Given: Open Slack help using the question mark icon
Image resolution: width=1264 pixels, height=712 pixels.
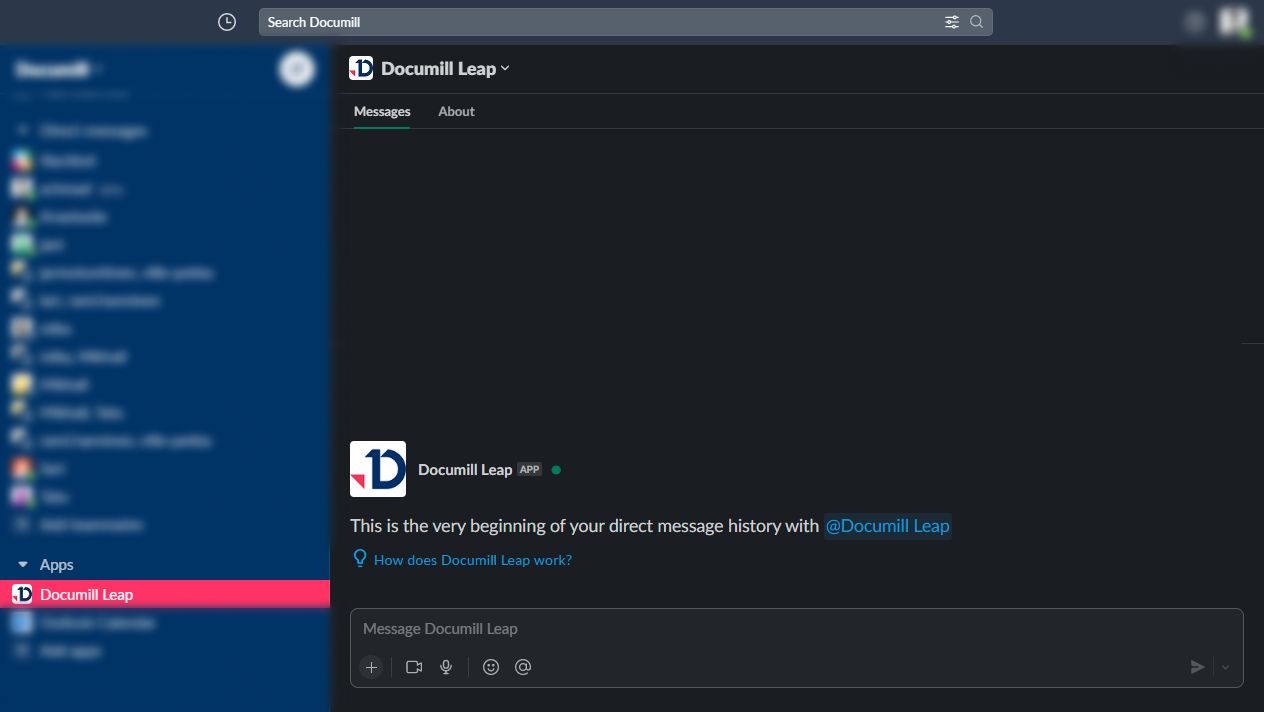Looking at the screenshot, I should coord(1194,21).
